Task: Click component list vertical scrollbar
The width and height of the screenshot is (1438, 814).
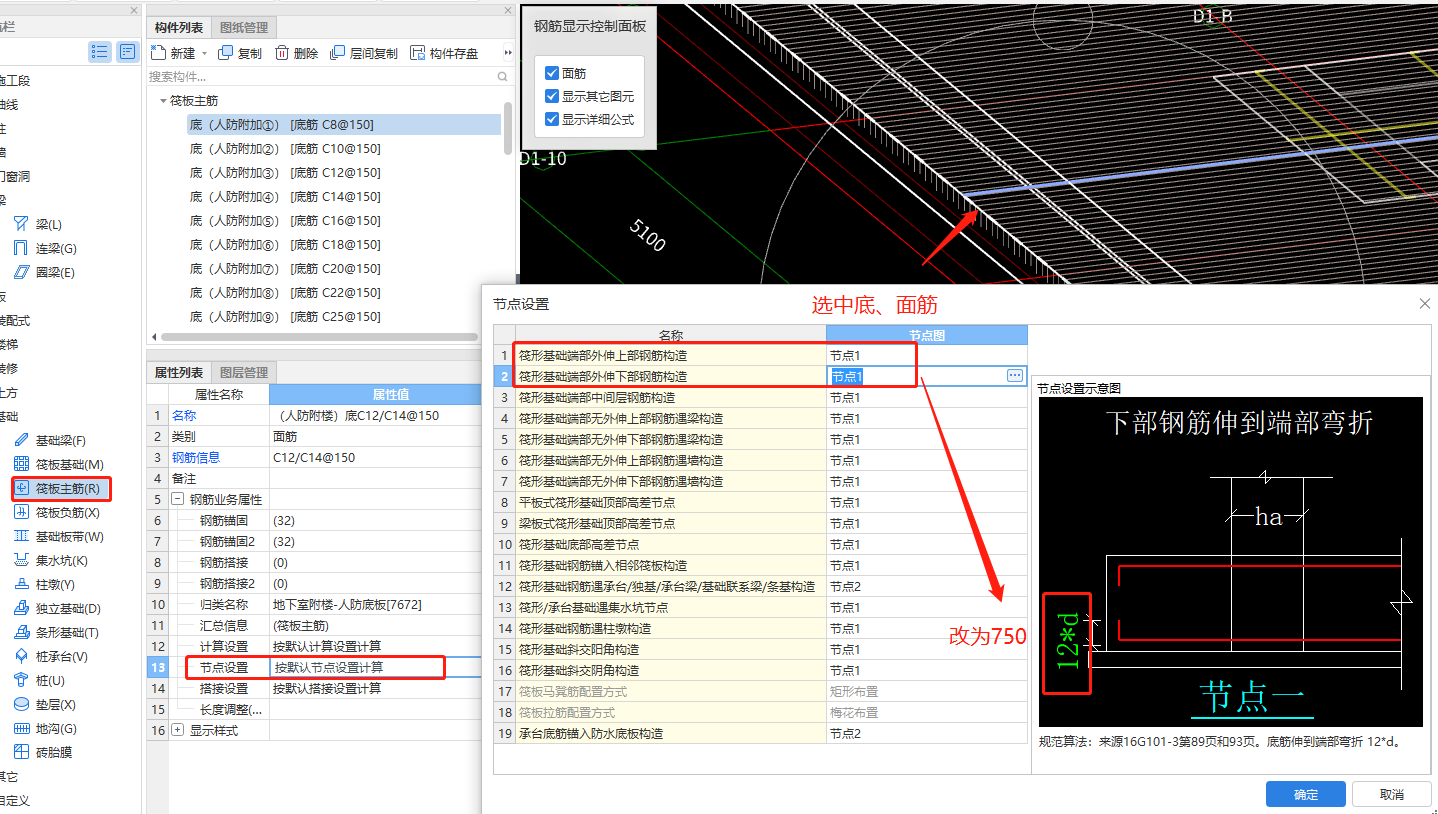Action: tap(509, 127)
